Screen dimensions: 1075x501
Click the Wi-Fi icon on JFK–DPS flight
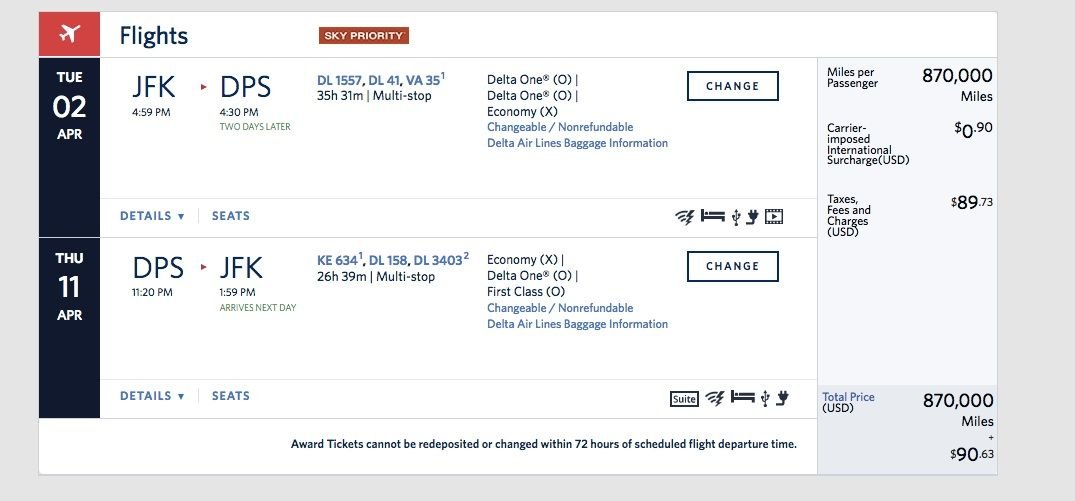684,216
